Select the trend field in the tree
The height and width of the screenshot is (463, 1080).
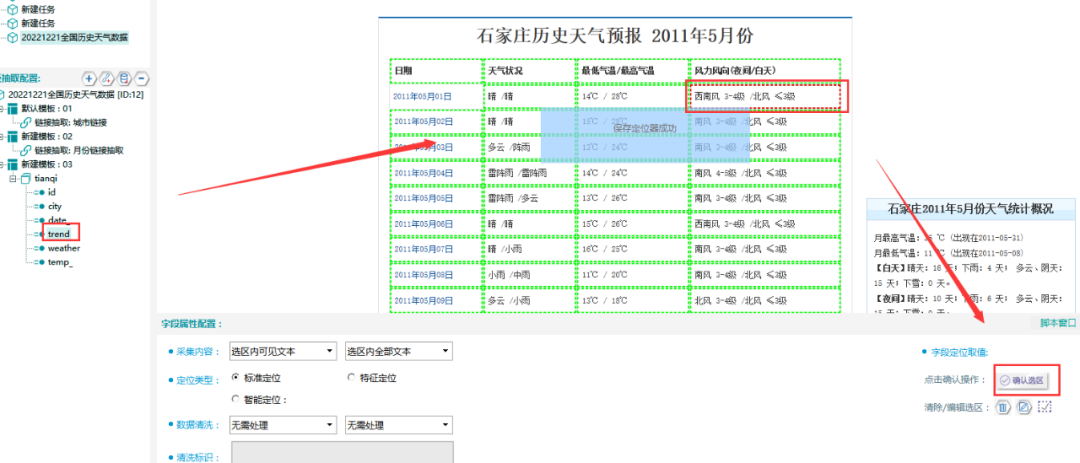tap(58, 234)
